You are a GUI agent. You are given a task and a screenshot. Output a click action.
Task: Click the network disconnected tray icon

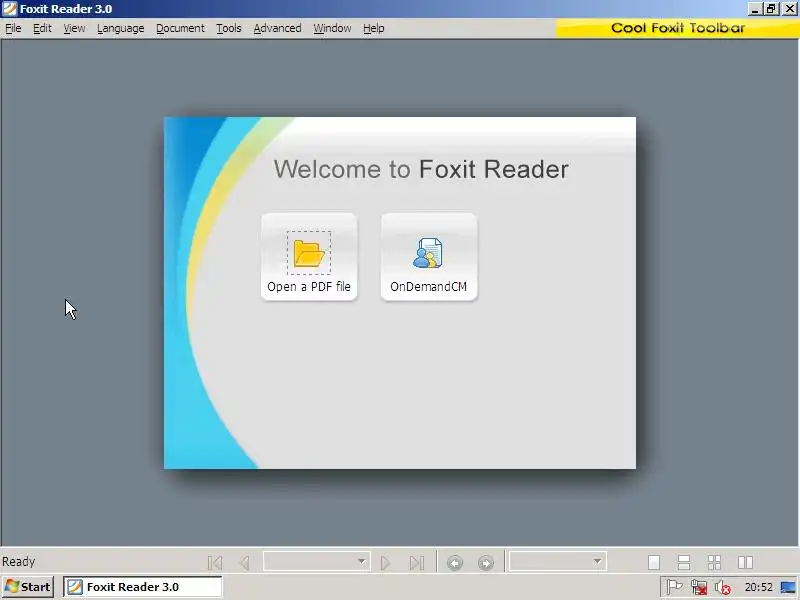pyautogui.click(x=699, y=587)
